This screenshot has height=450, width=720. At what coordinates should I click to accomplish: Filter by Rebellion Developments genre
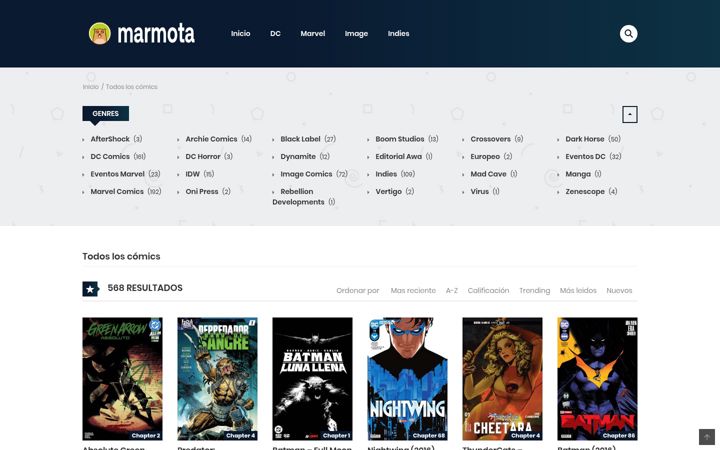(x=298, y=197)
